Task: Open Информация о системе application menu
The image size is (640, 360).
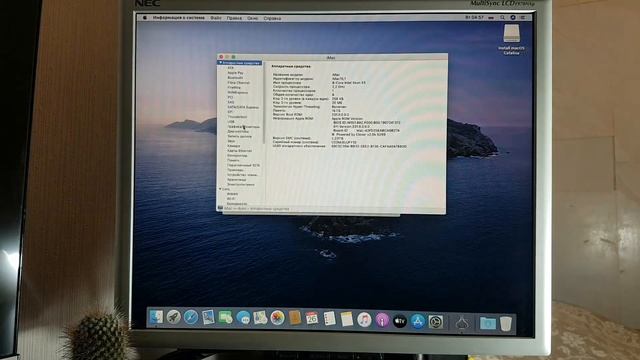Action: (178, 18)
